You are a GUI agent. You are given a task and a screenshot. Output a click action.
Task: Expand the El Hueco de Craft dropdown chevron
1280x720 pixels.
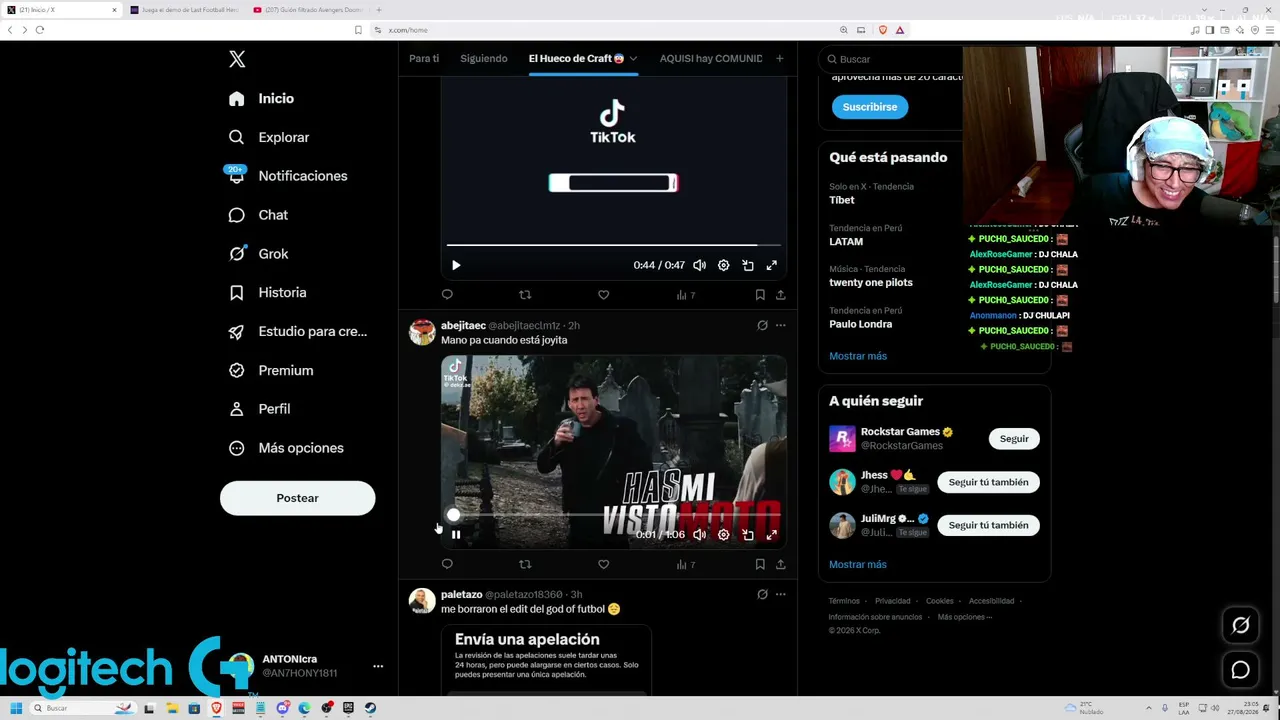[633, 58]
